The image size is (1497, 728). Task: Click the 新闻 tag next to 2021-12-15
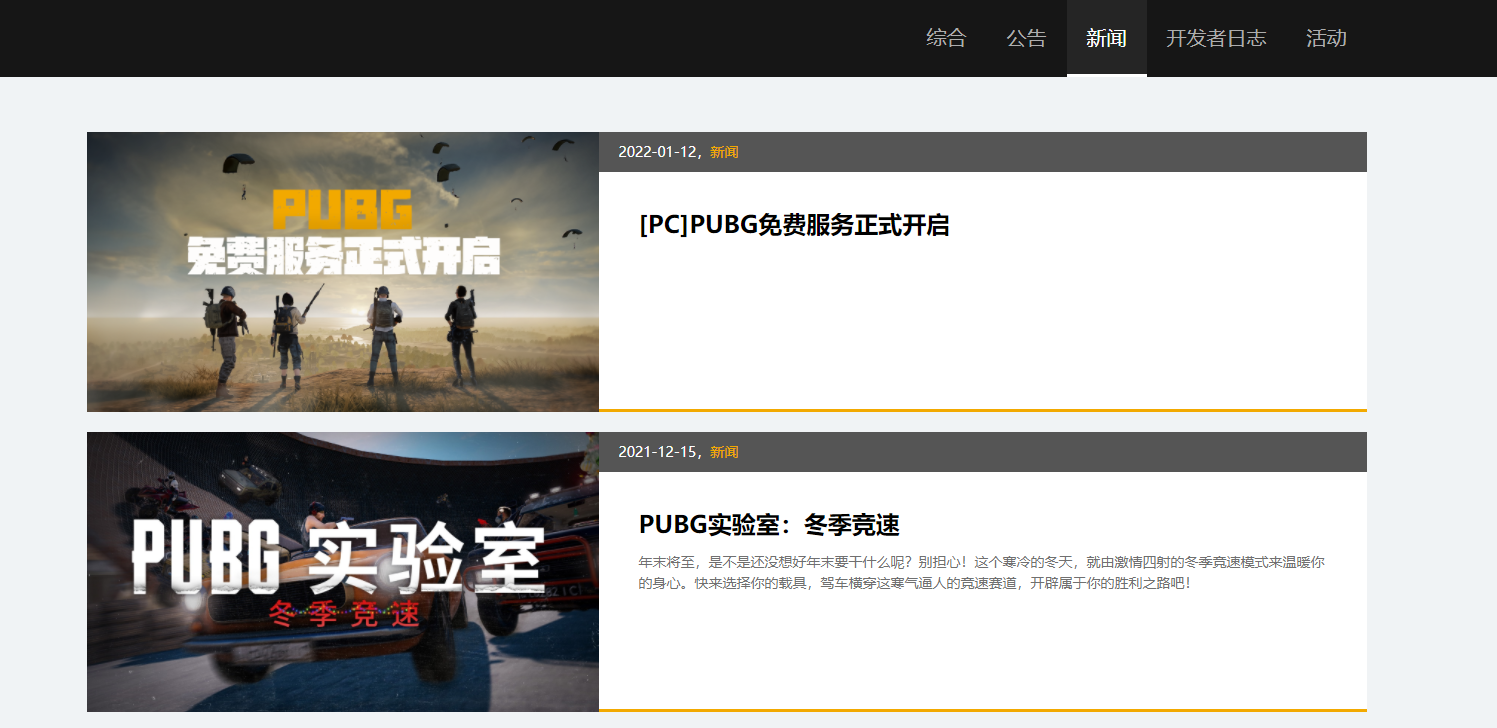(x=724, y=452)
